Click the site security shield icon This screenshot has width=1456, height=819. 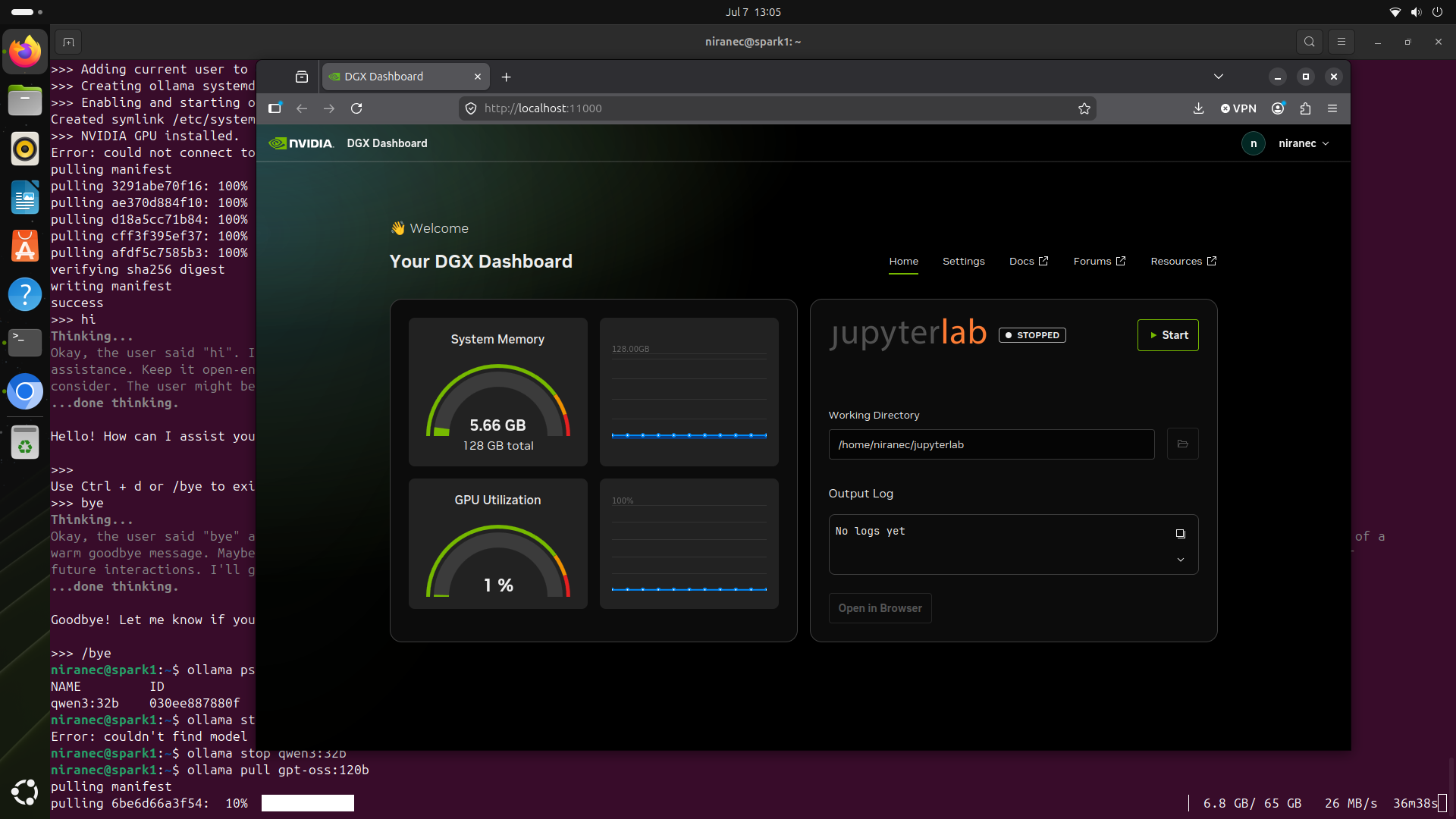[x=471, y=108]
